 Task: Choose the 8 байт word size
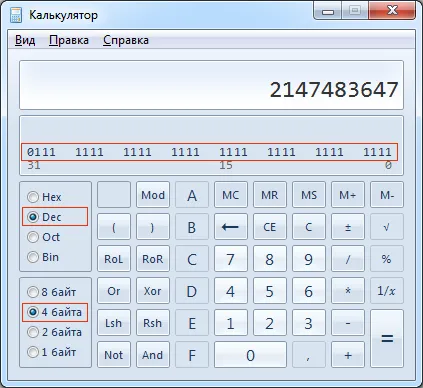point(51,292)
